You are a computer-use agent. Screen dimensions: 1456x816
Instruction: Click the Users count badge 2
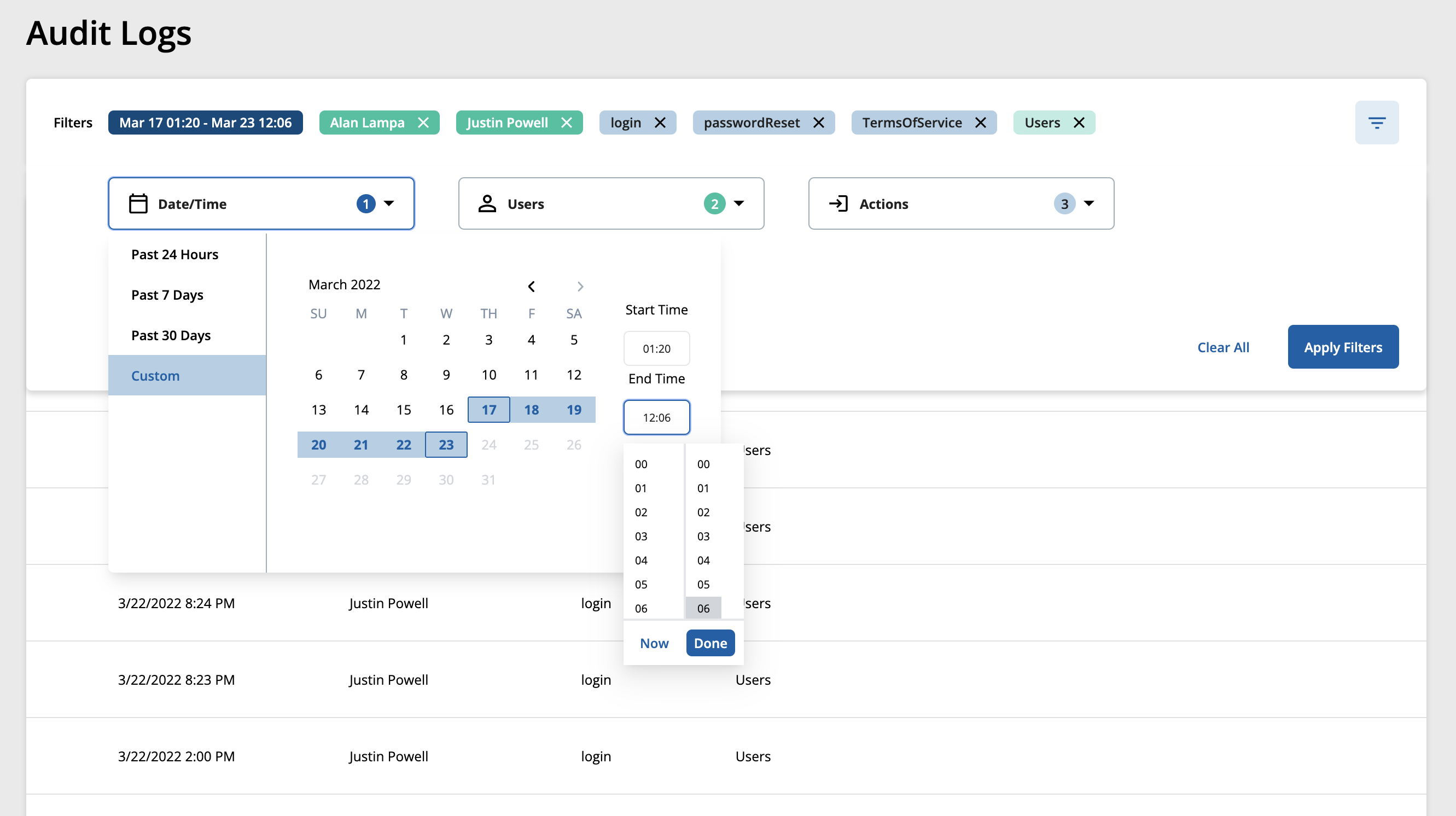point(714,203)
